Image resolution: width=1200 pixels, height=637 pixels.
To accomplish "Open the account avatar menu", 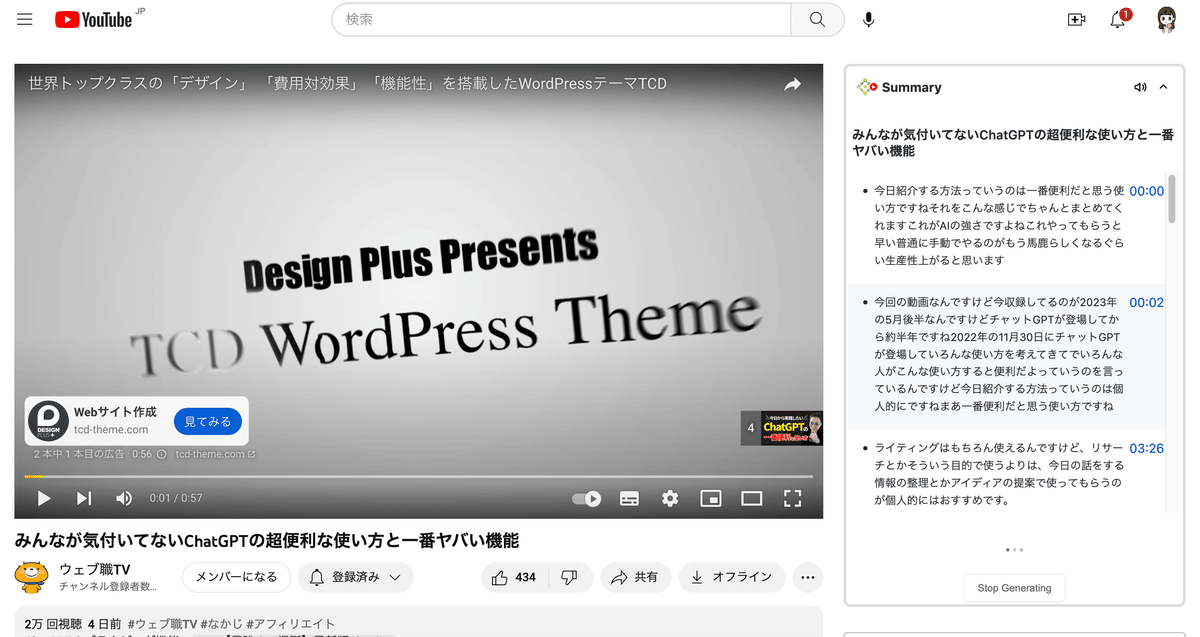I will (x=1167, y=19).
